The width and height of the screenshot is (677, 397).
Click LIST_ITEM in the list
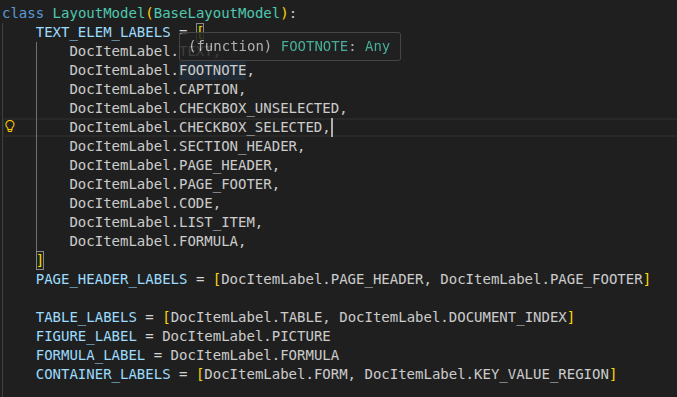coord(217,222)
